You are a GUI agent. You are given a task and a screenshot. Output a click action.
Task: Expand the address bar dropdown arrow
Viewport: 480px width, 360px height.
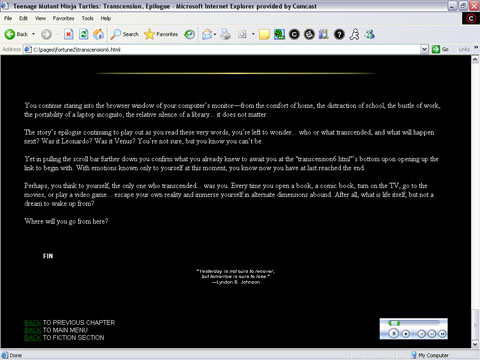click(x=424, y=49)
